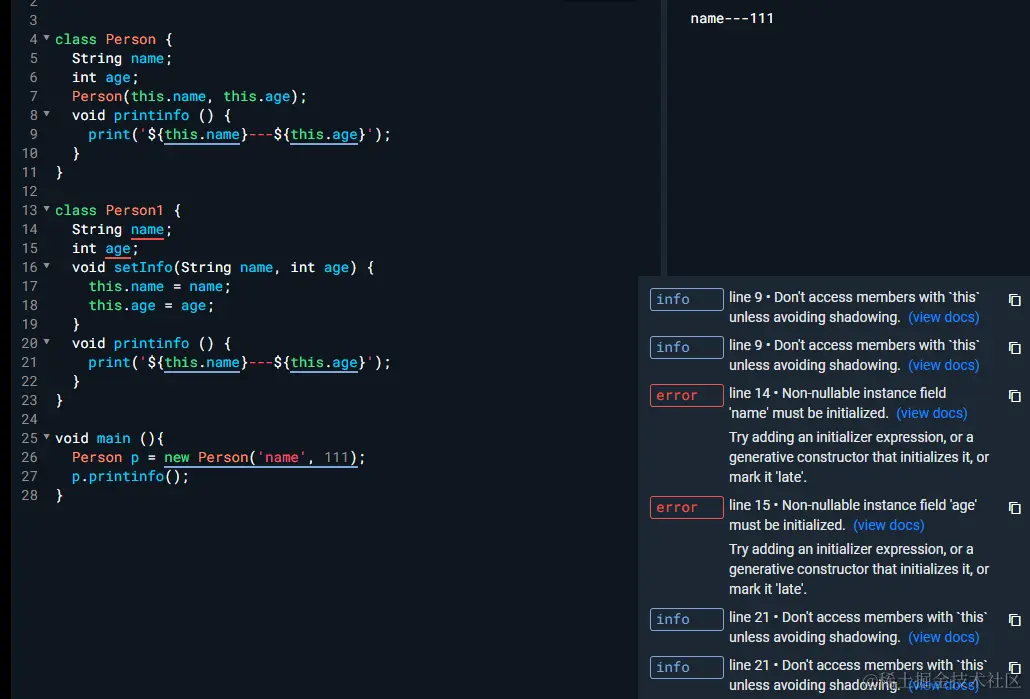Copy the second line 9 info message

[x=1014, y=348]
